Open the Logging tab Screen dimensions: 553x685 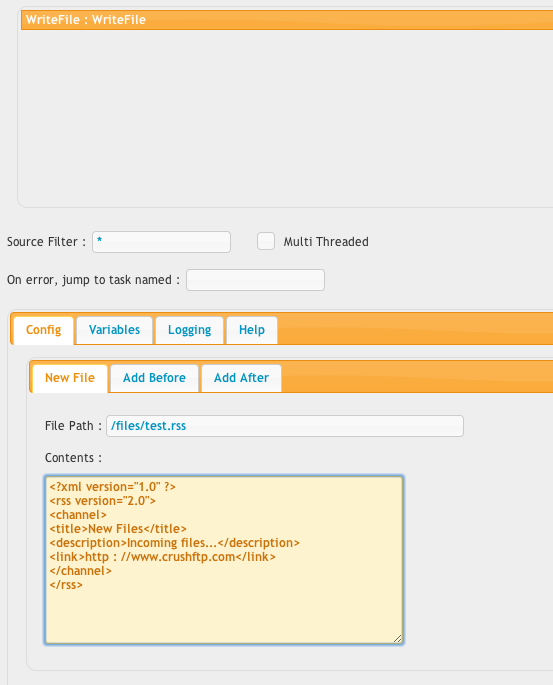click(x=189, y=330)
